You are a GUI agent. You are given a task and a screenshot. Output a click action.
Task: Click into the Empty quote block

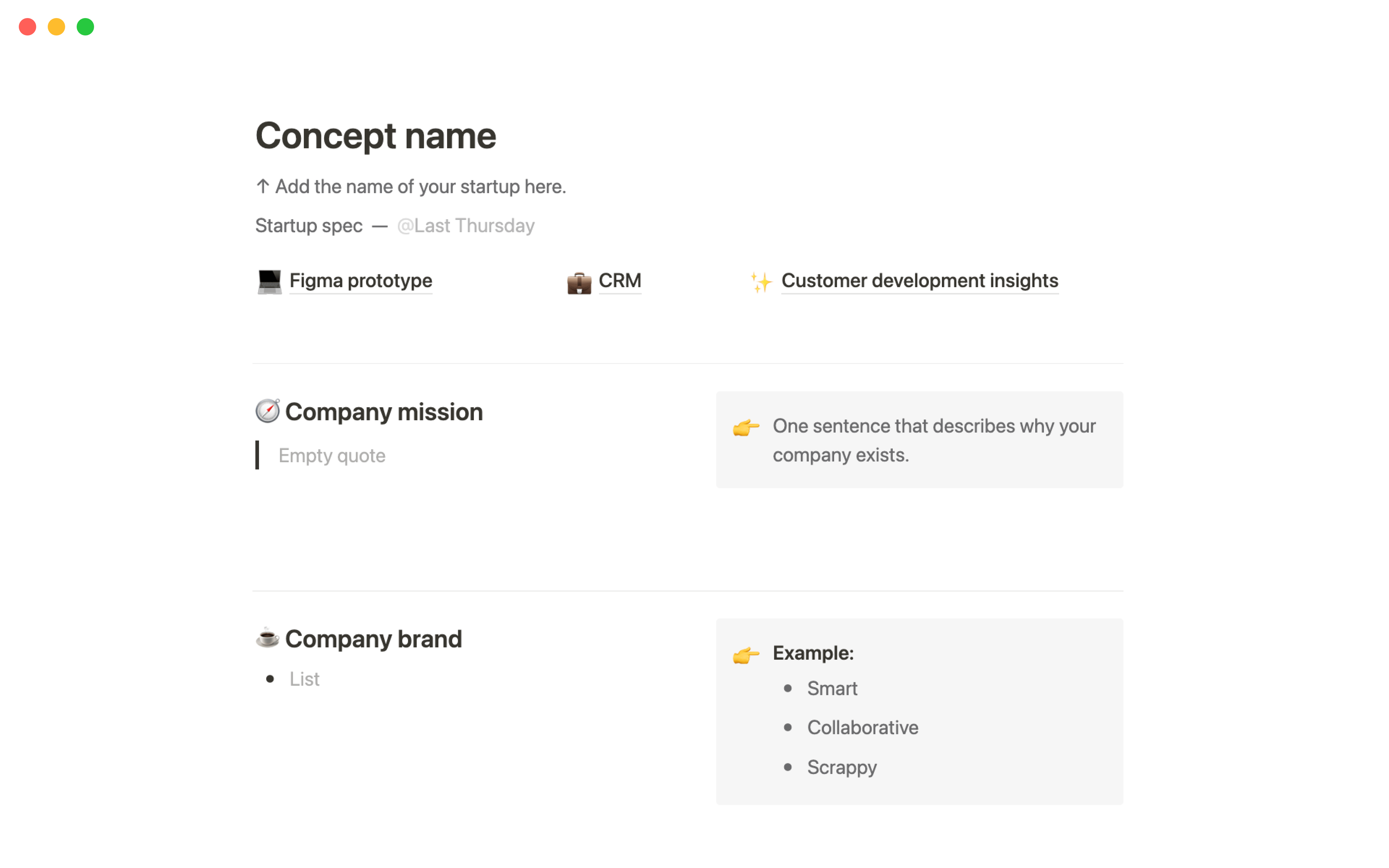coord(332,455)
